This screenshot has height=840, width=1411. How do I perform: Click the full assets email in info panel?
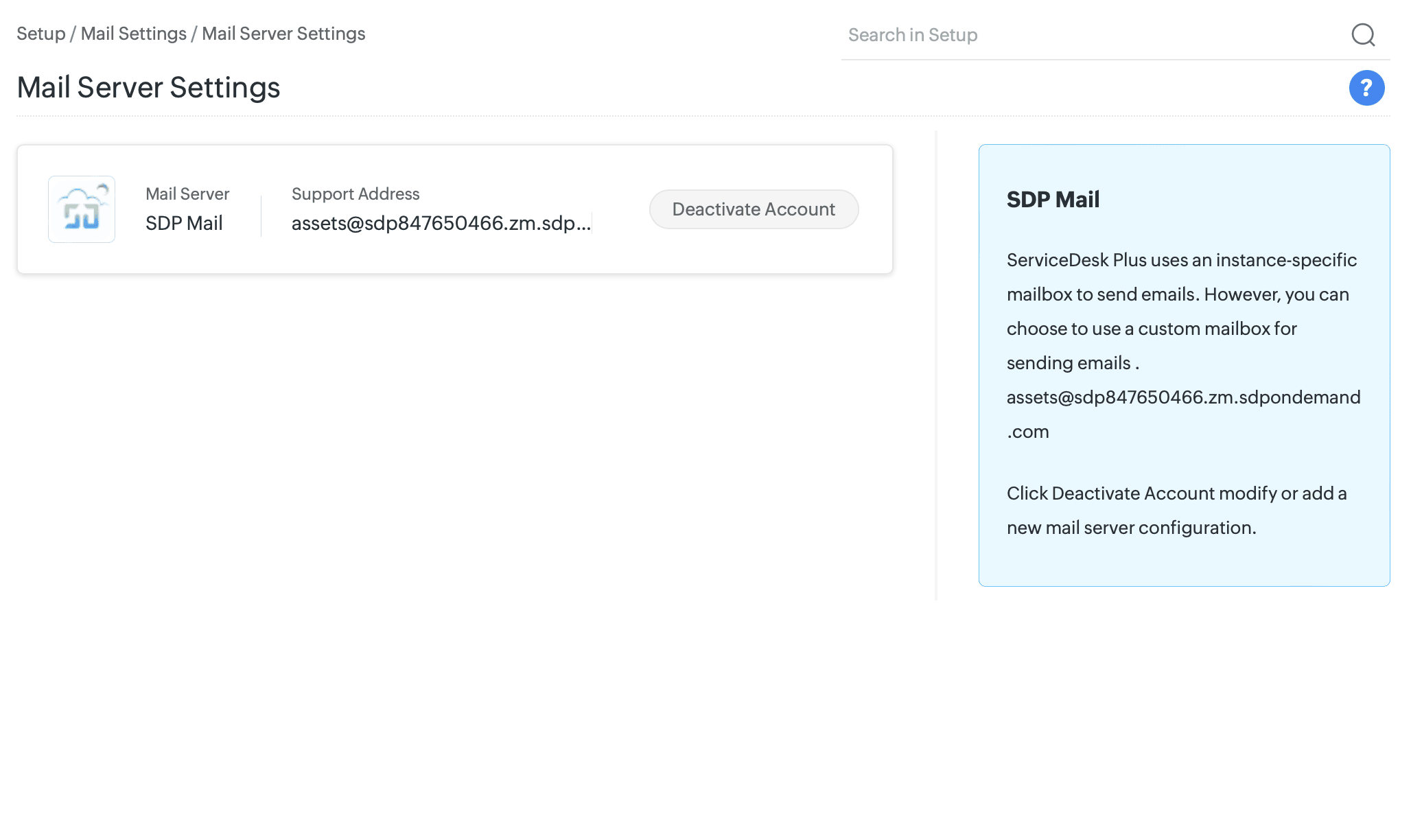1183,397
